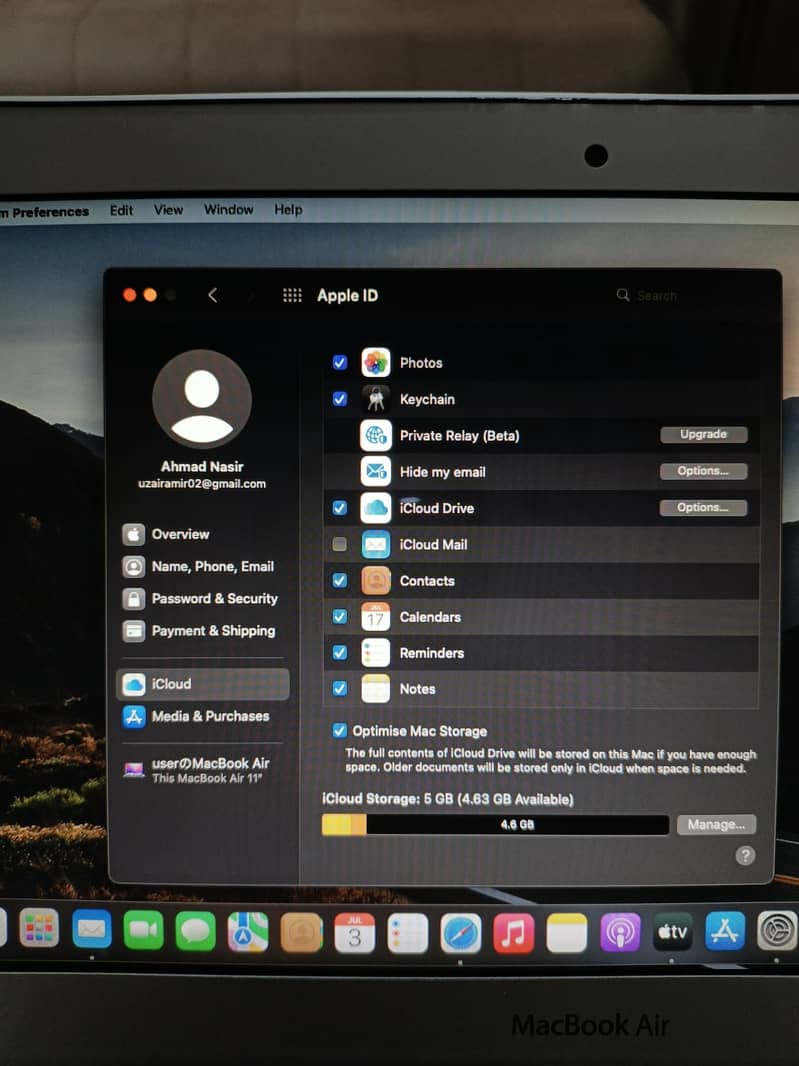The width and height of the screenshot is (799, 1066).
Task: Launch Apple TV from dock
Action: coord(673,931)
